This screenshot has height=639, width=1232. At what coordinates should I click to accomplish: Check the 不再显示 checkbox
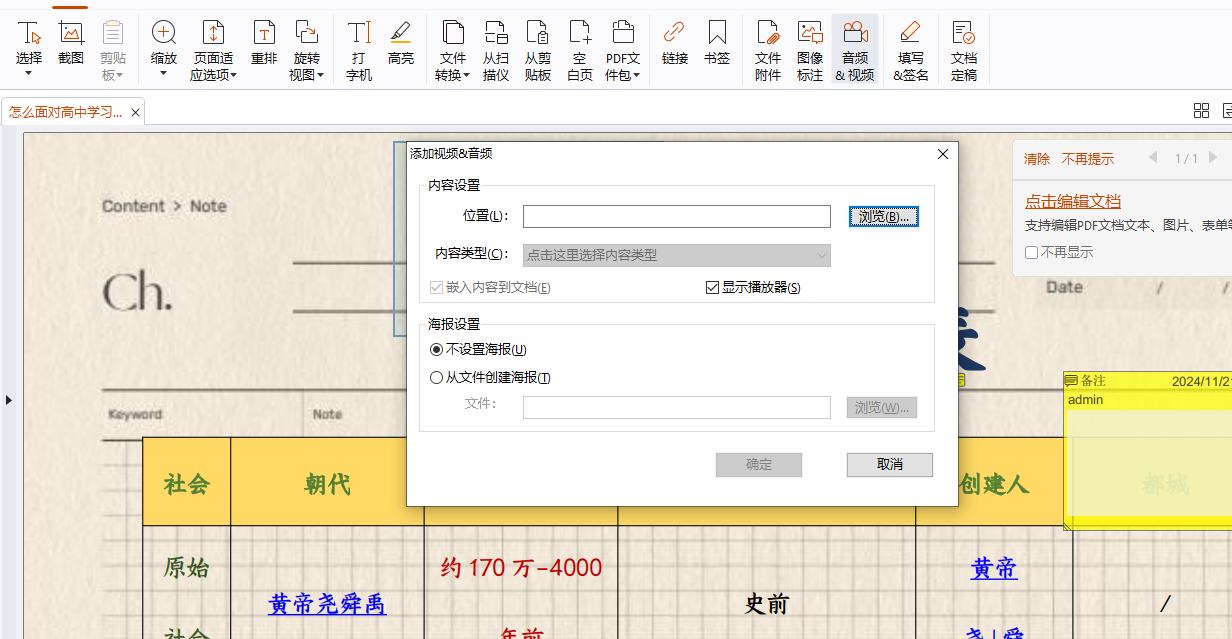(x=1031, y=253)
